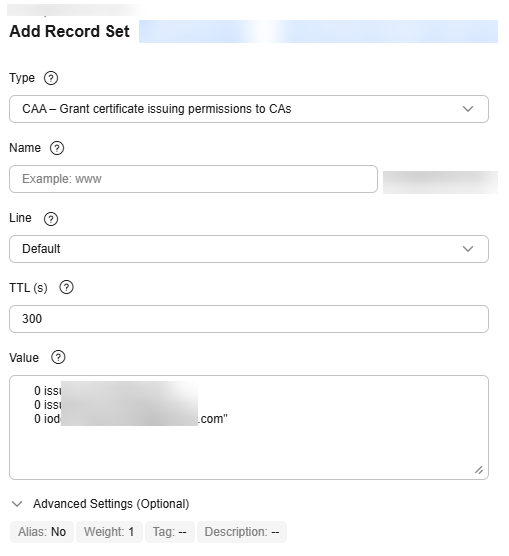The width and height of the screenshot is (509, 556).
Task: Show help for TTL (s) field
Action: point(66,288)
